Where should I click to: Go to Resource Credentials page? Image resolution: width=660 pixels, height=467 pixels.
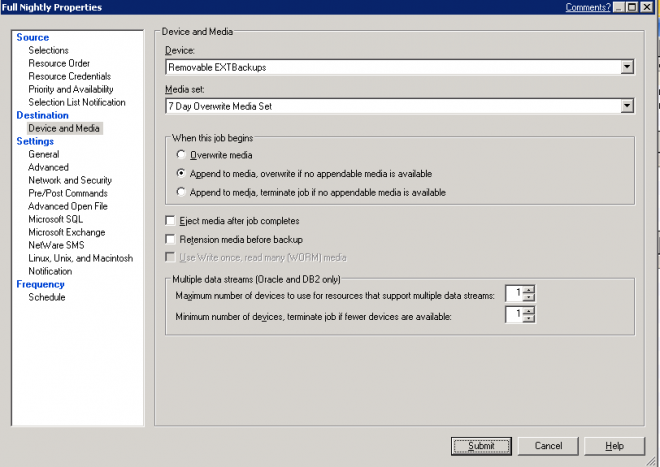tap(69, 76)
